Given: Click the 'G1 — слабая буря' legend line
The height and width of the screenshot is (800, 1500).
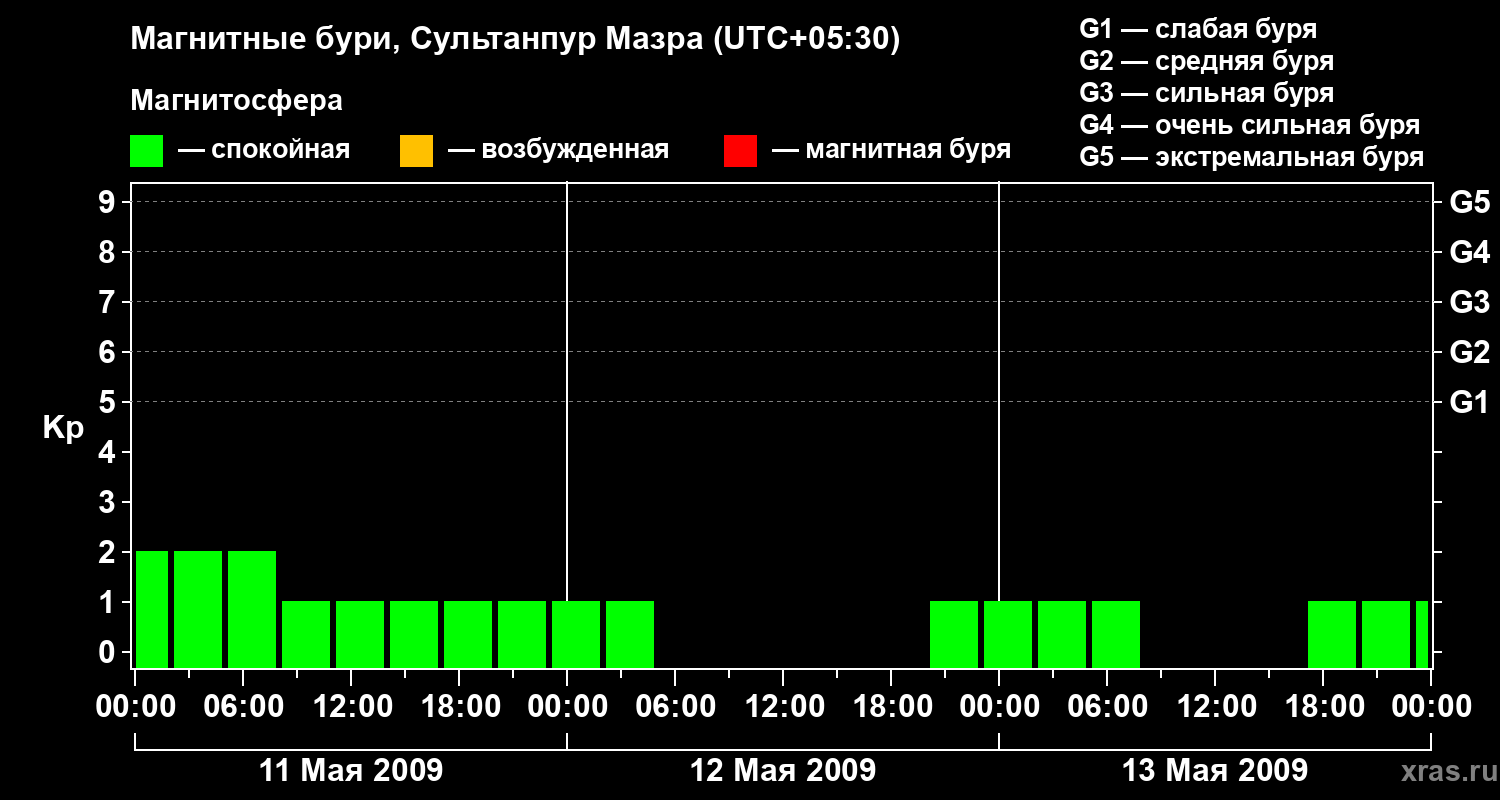Looking at the screenshot, I should point(1198,29).
